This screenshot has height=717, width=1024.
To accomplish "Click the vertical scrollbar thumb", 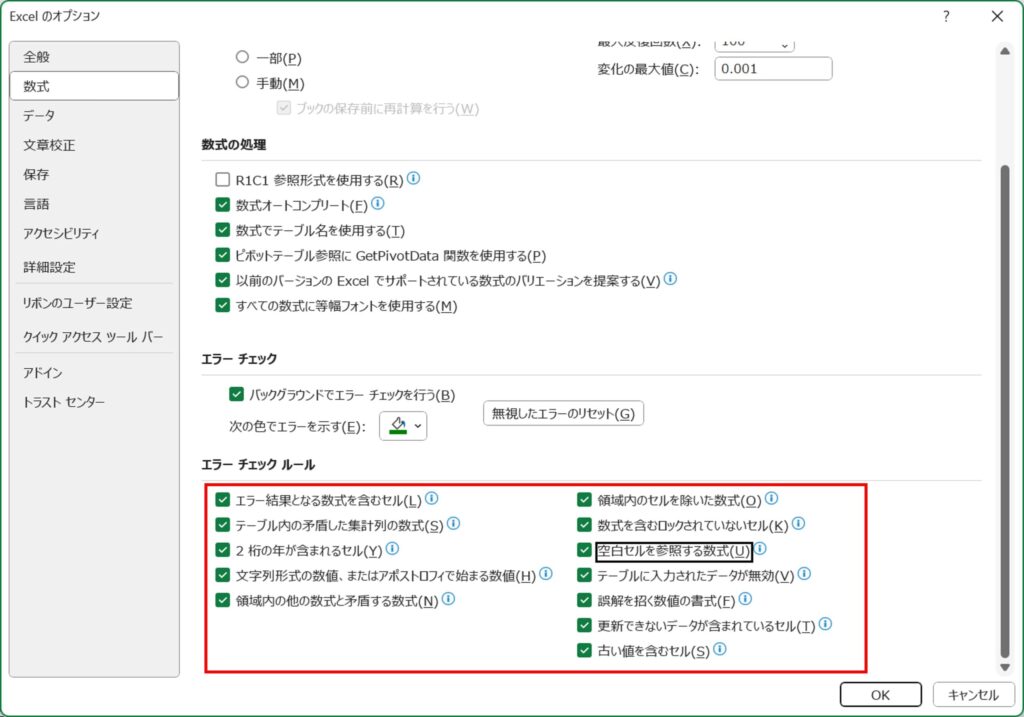I will click(1005, 411).
